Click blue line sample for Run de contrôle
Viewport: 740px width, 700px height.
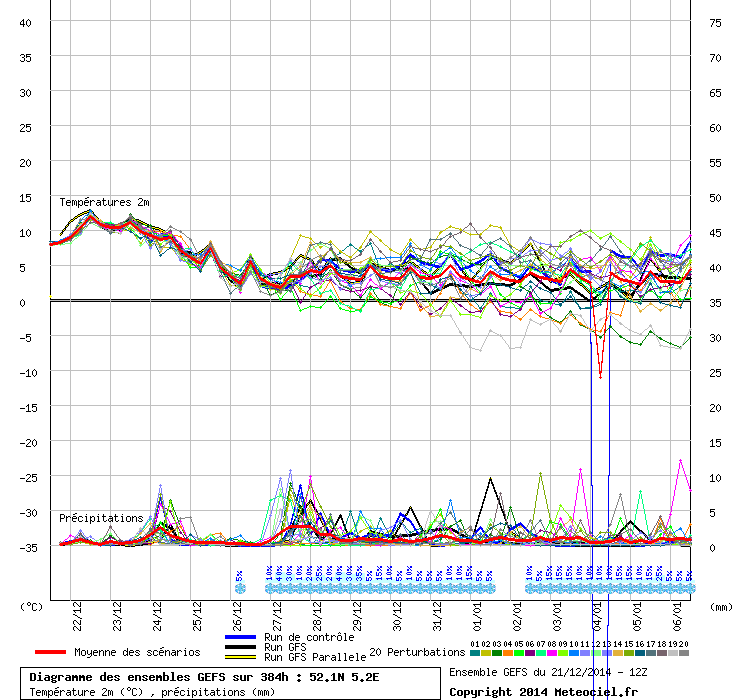[241, 637]
